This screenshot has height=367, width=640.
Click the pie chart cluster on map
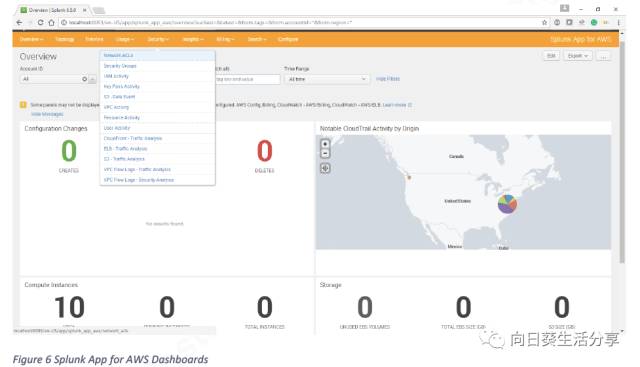[x=507, y=204]
